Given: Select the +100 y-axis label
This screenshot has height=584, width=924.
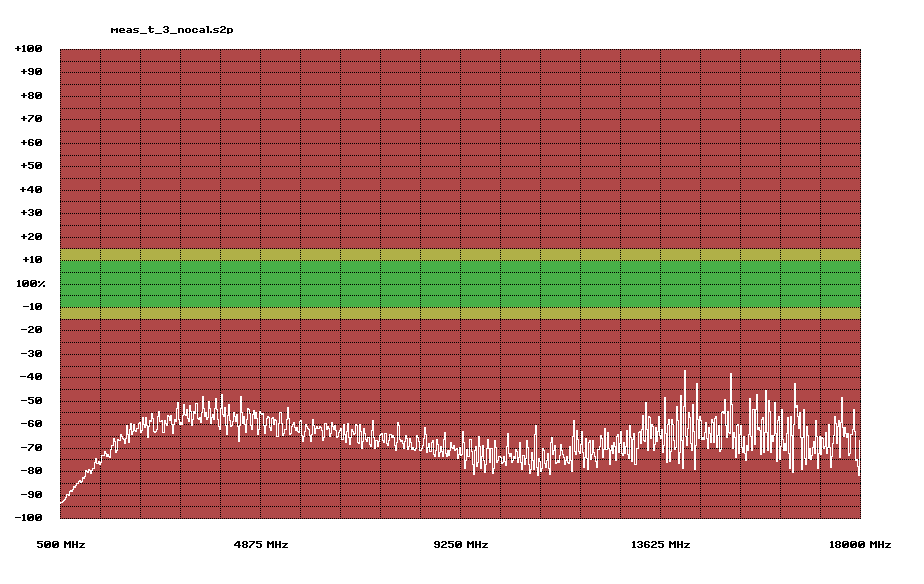Looking at the screenshot, I should tap(28, 49).
